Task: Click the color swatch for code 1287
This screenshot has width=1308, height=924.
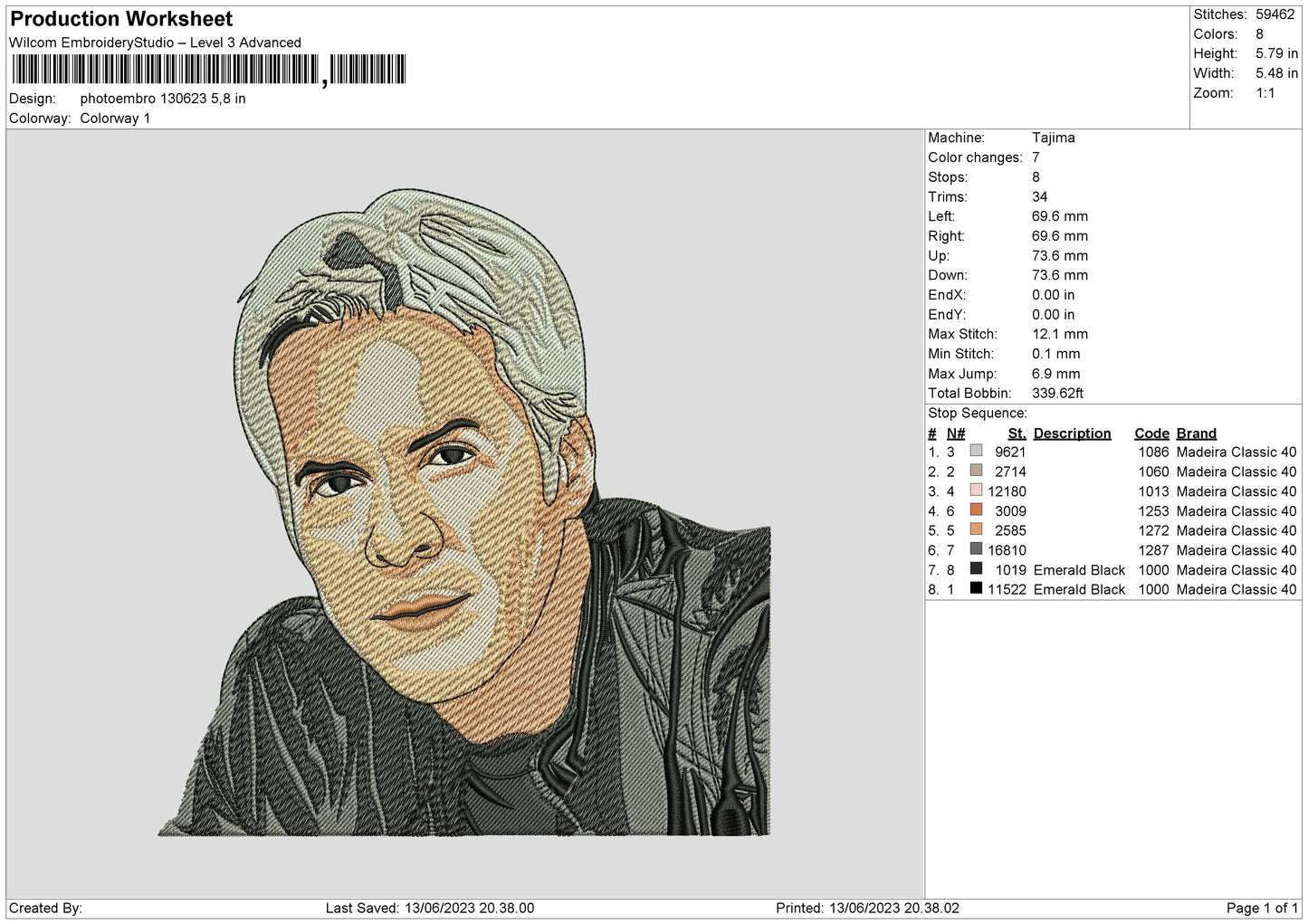Action: pos(976,549)
